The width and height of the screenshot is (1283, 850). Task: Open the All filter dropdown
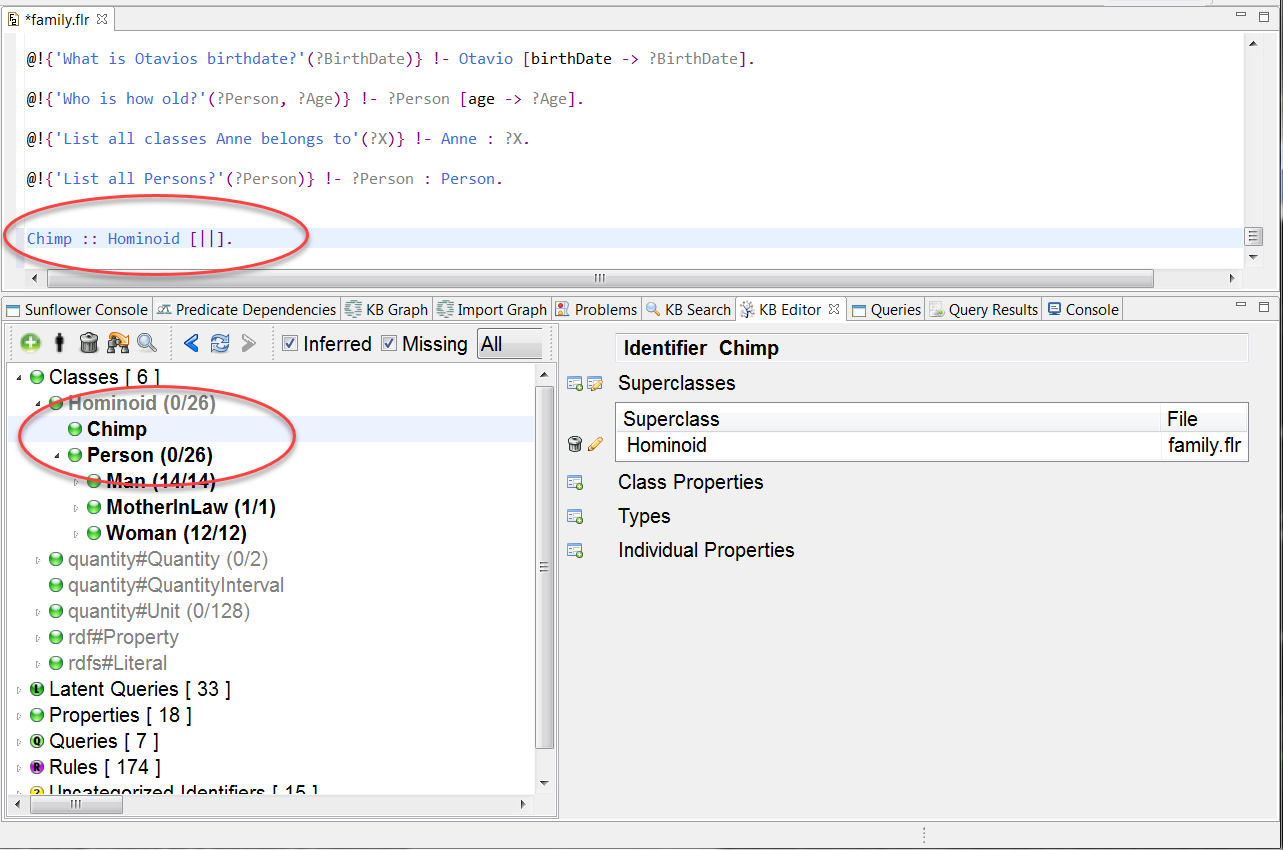click(x=511, y=343)
